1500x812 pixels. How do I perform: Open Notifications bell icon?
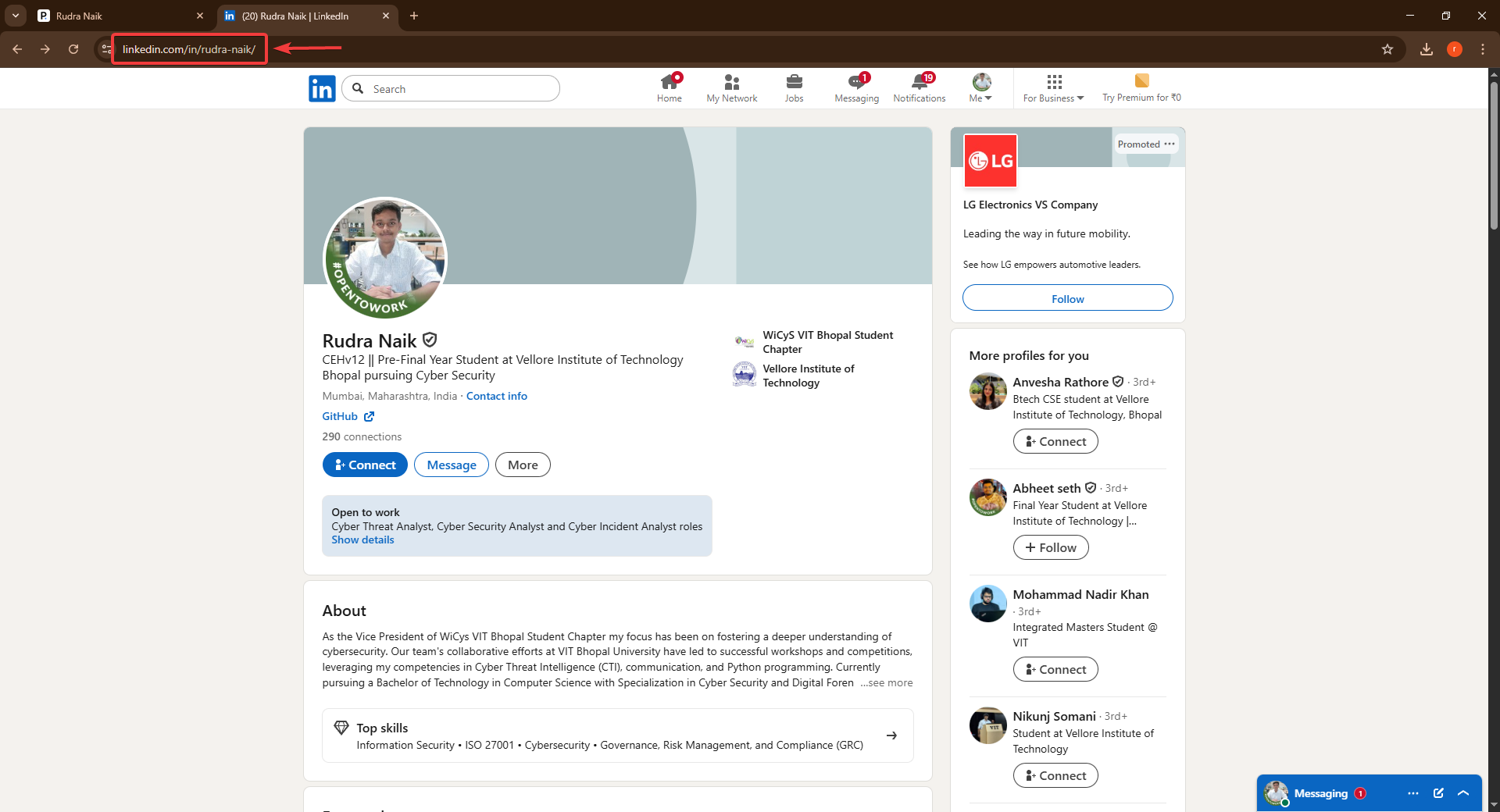(920, 88)
